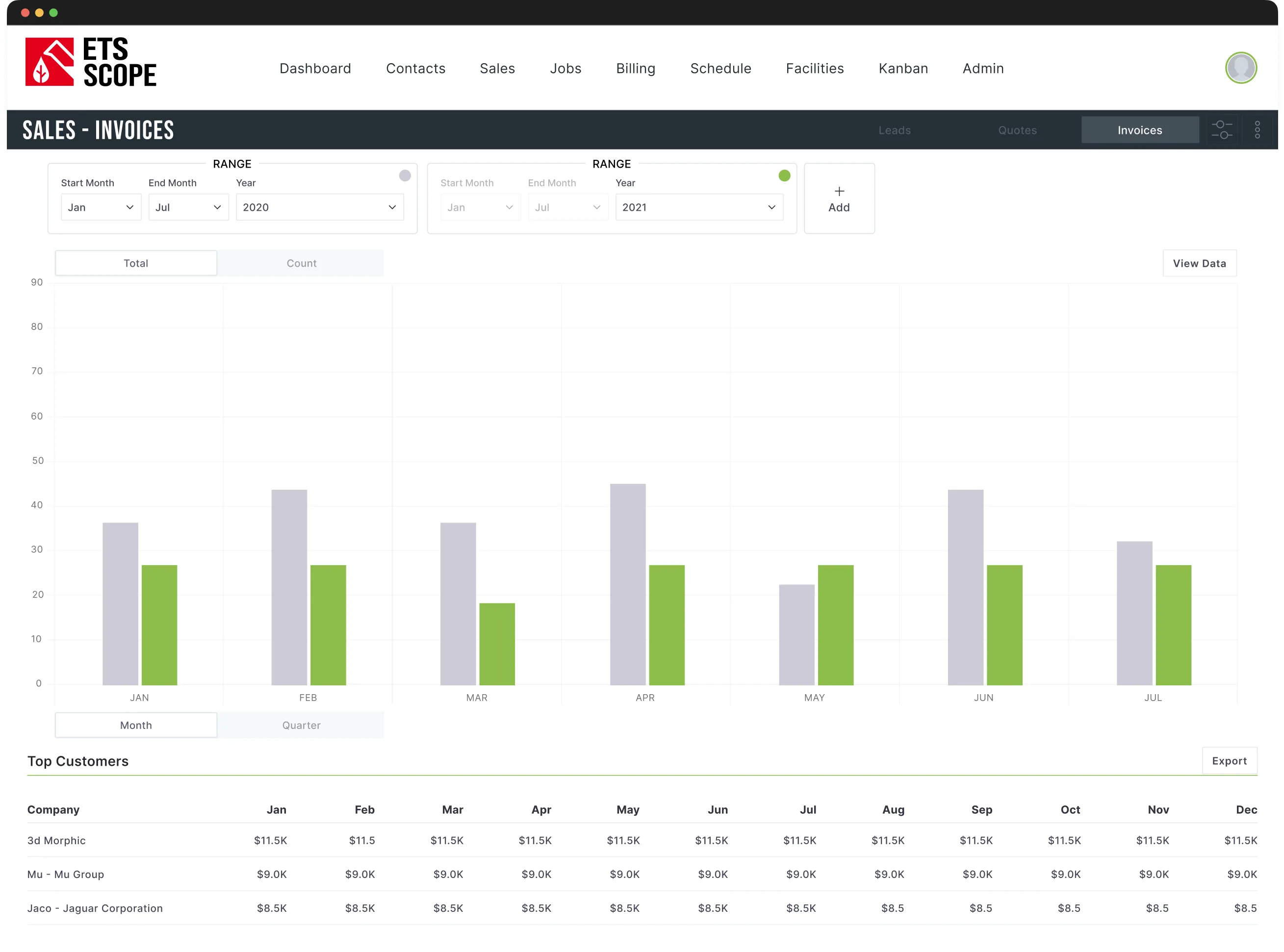Expand the 2021 Year dropdown
This screenshot has height=952, width=1284.
point(699,207)
